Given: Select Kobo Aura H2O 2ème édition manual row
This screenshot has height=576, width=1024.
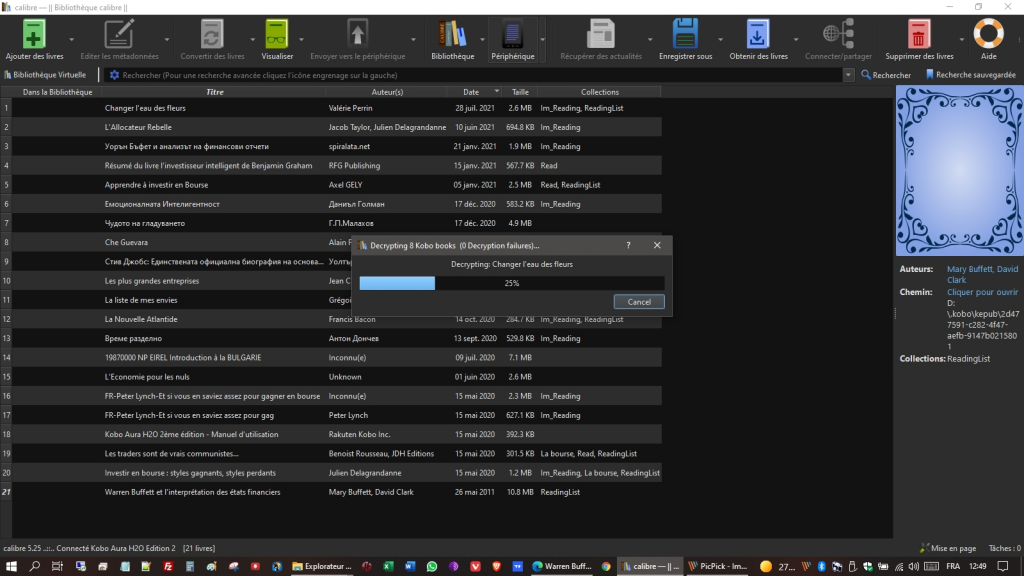Looking at the screenshot, I should point(336,434).
